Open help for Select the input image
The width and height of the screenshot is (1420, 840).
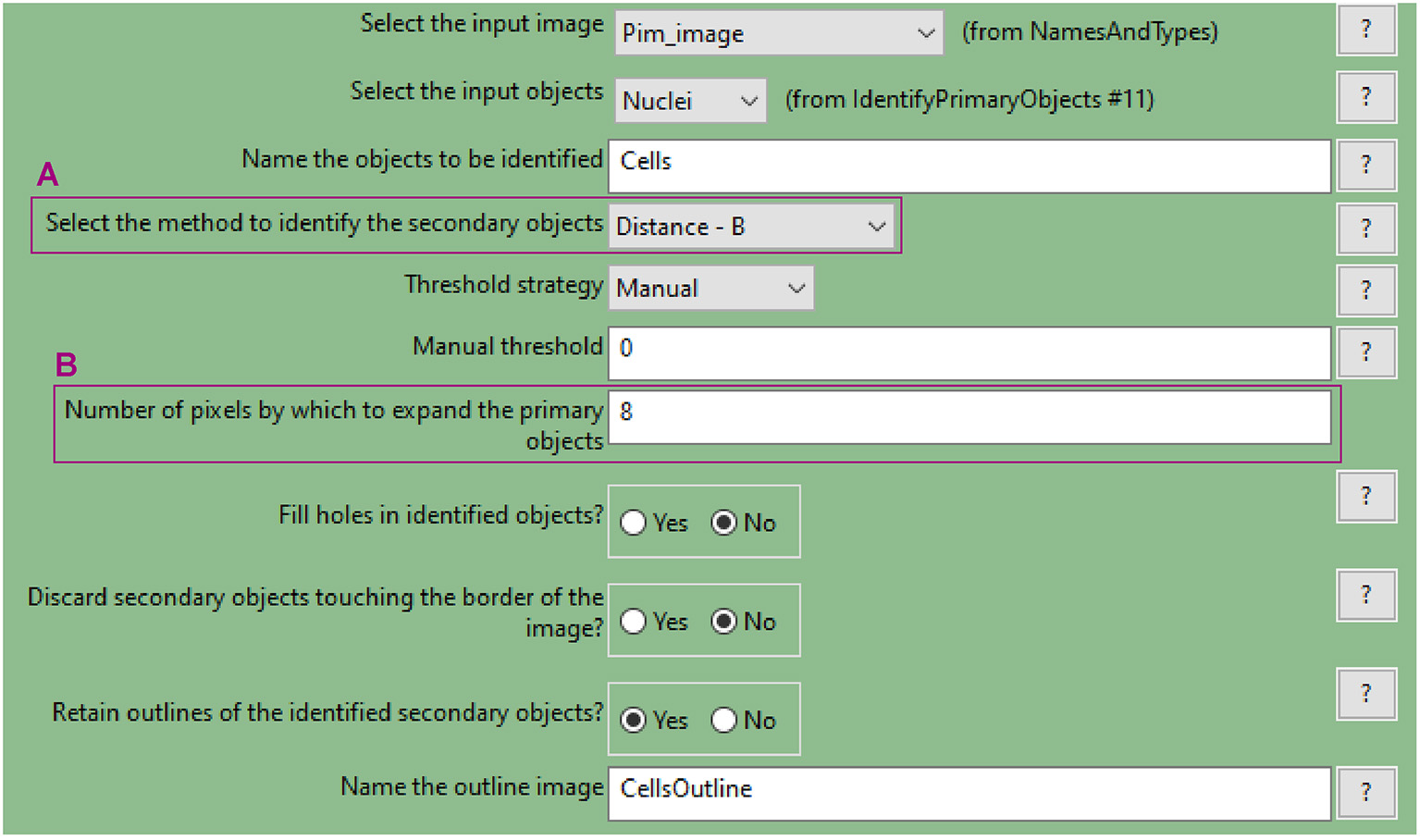tap(1365, 30)
